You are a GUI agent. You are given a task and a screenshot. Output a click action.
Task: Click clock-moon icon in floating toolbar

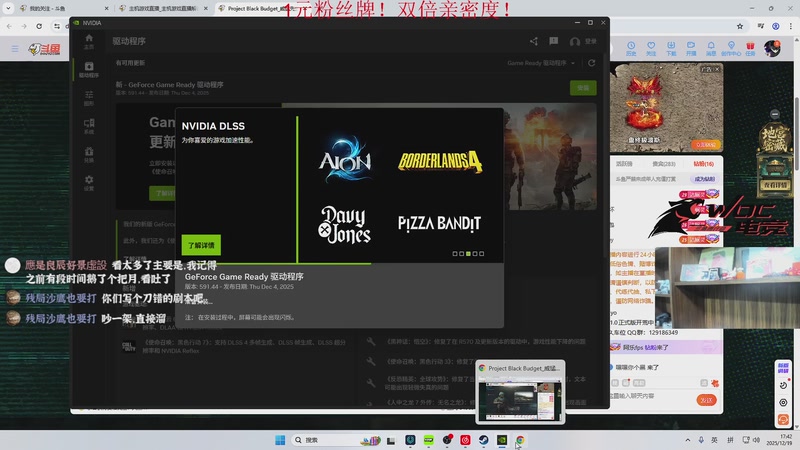pos(783,385)
